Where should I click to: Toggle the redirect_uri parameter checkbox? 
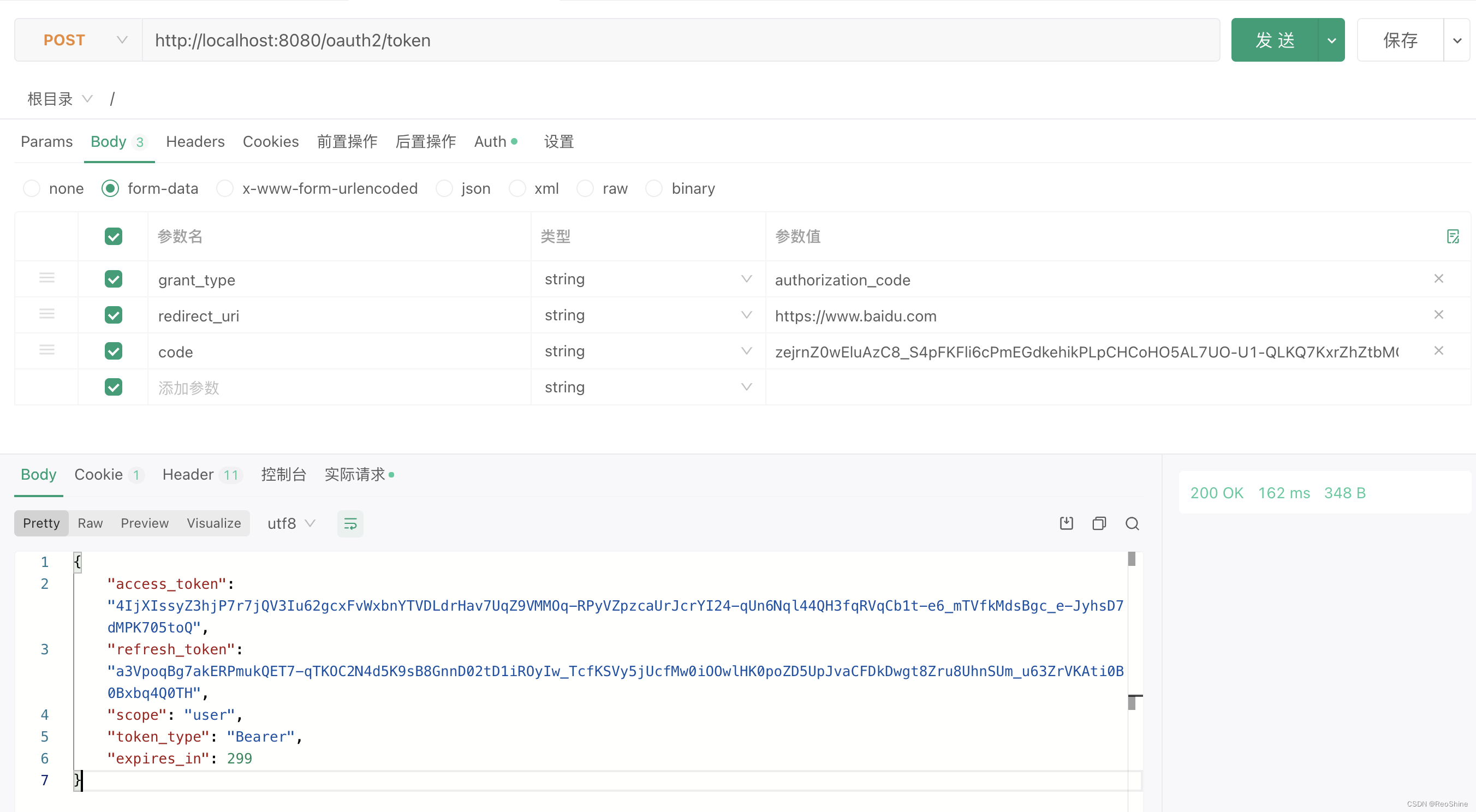[x=112, y=315]
